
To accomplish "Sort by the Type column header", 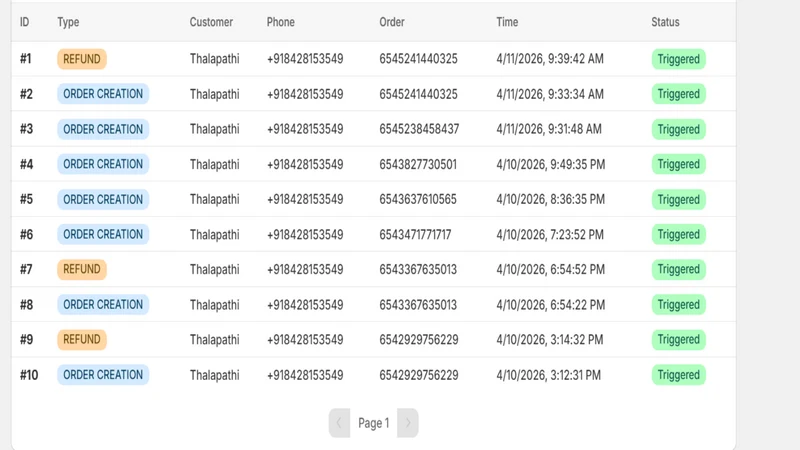I will (x=68, y=22).
